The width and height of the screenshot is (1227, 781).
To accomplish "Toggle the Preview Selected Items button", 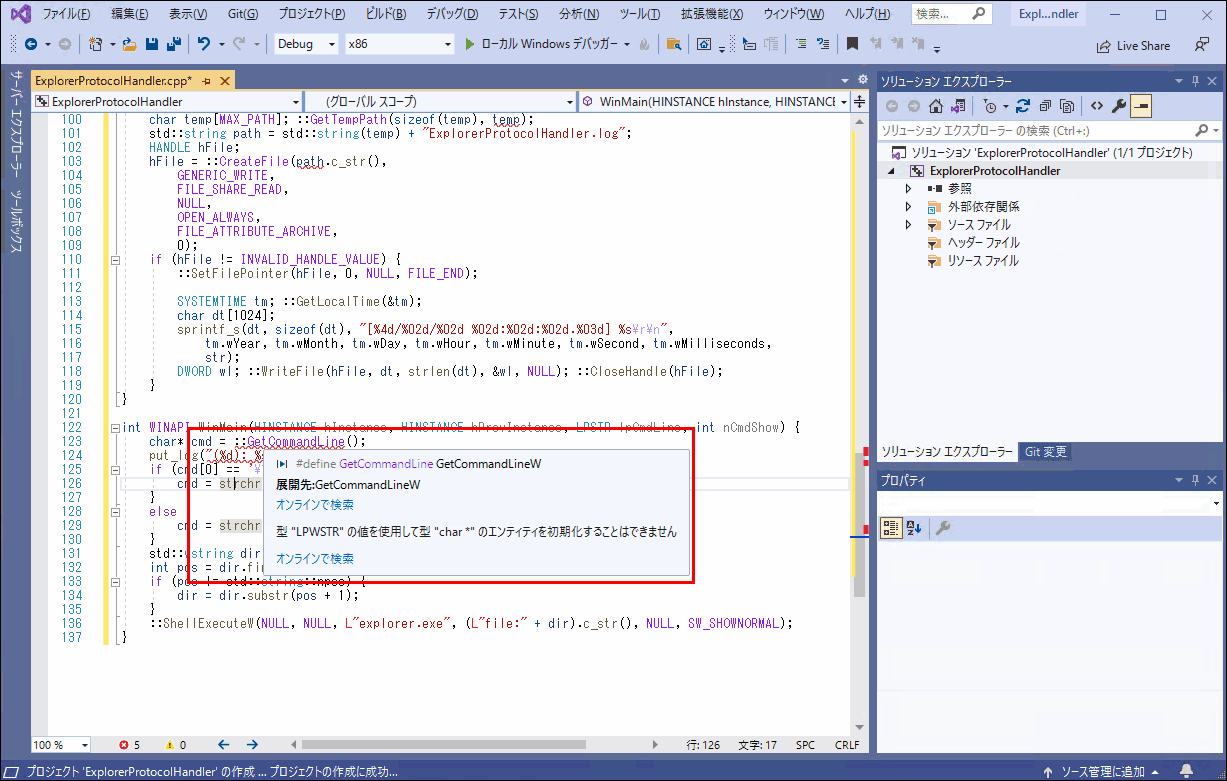I will click(x=1141, y=105).
